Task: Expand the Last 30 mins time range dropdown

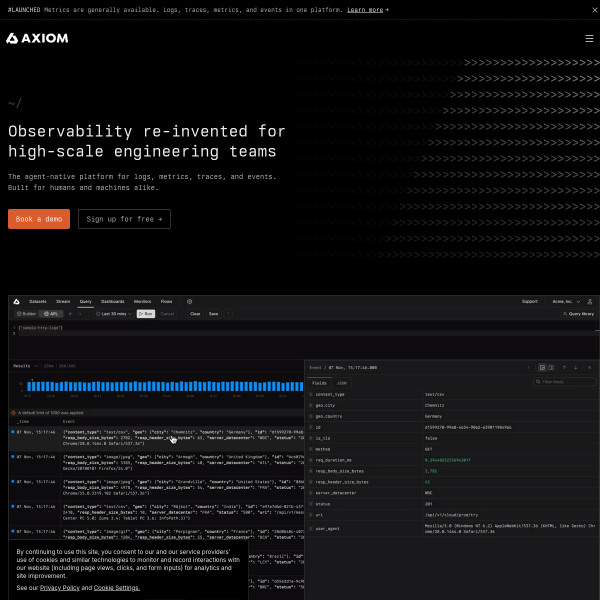Action: click(x=114, y=314)
